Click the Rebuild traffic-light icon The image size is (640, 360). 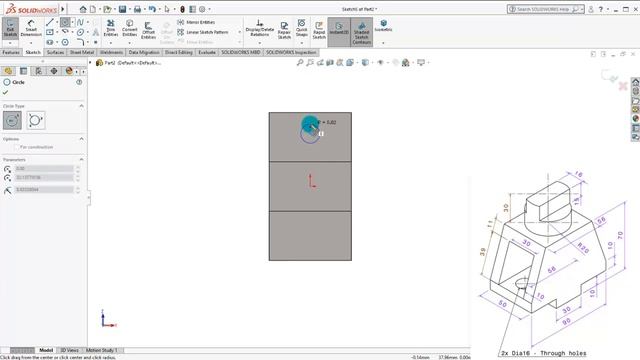(x=182, y=9)
